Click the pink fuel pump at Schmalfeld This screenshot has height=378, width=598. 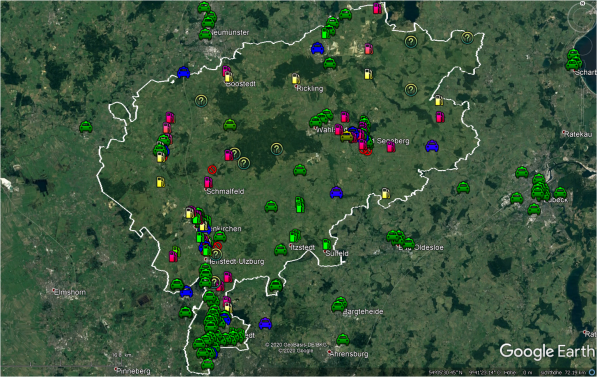(x=208, y=182)
